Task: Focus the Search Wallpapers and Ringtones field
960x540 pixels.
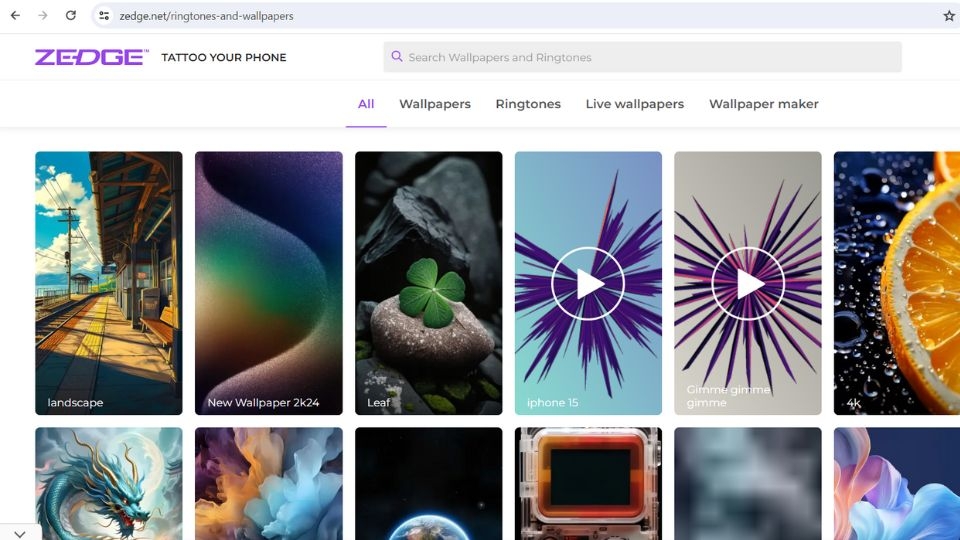Action: 642,57
